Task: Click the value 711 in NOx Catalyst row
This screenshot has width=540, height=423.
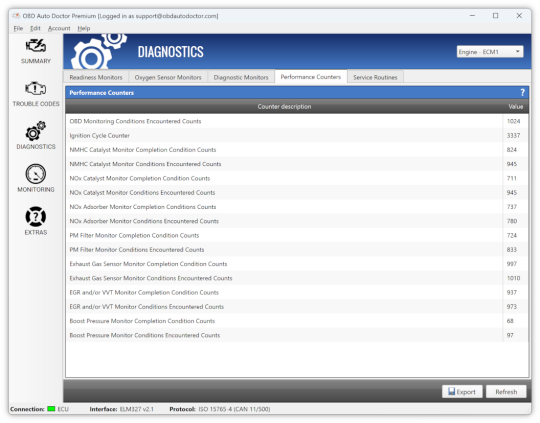Action: (511, 178)
